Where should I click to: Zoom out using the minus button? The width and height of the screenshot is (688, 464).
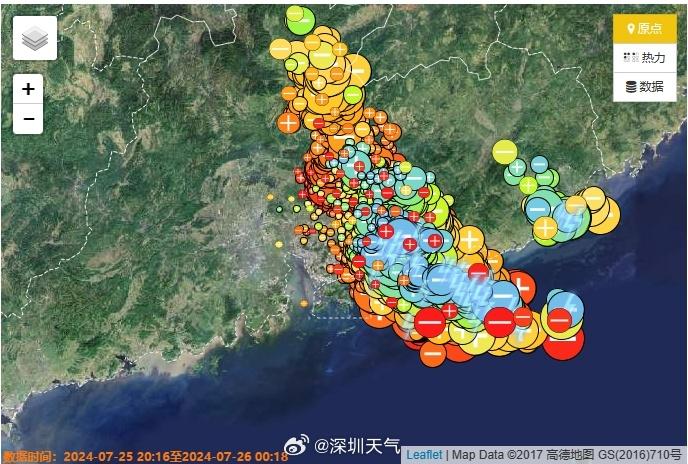(x=28, y=119)
